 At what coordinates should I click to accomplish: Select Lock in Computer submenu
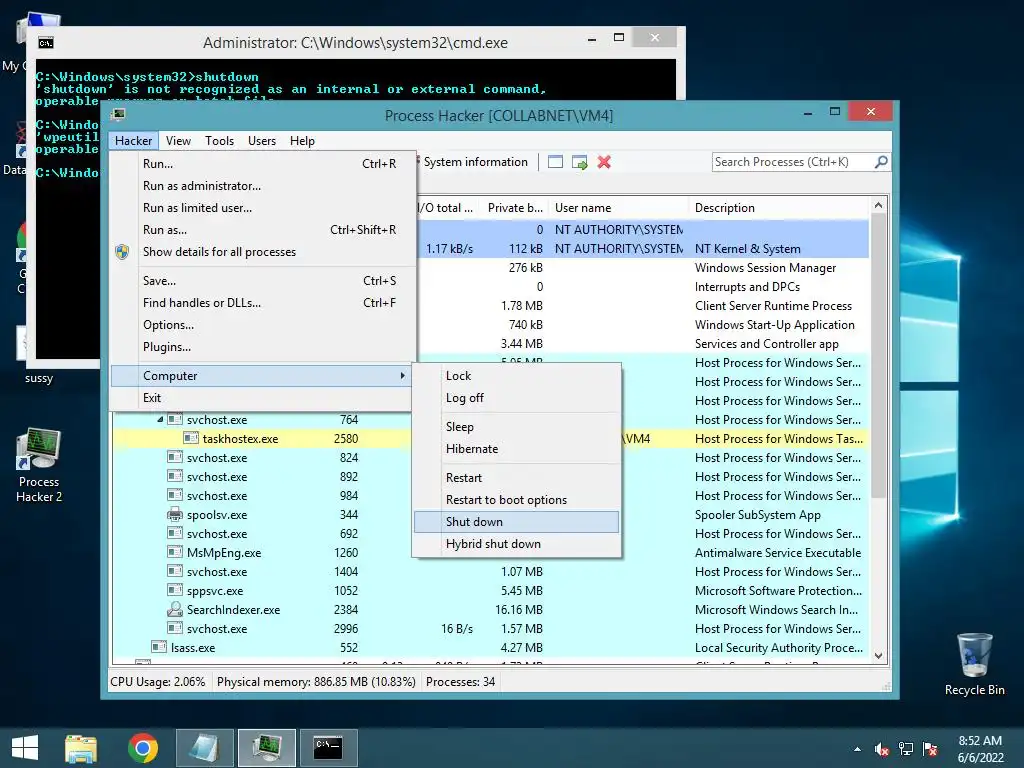coord(517,376)
